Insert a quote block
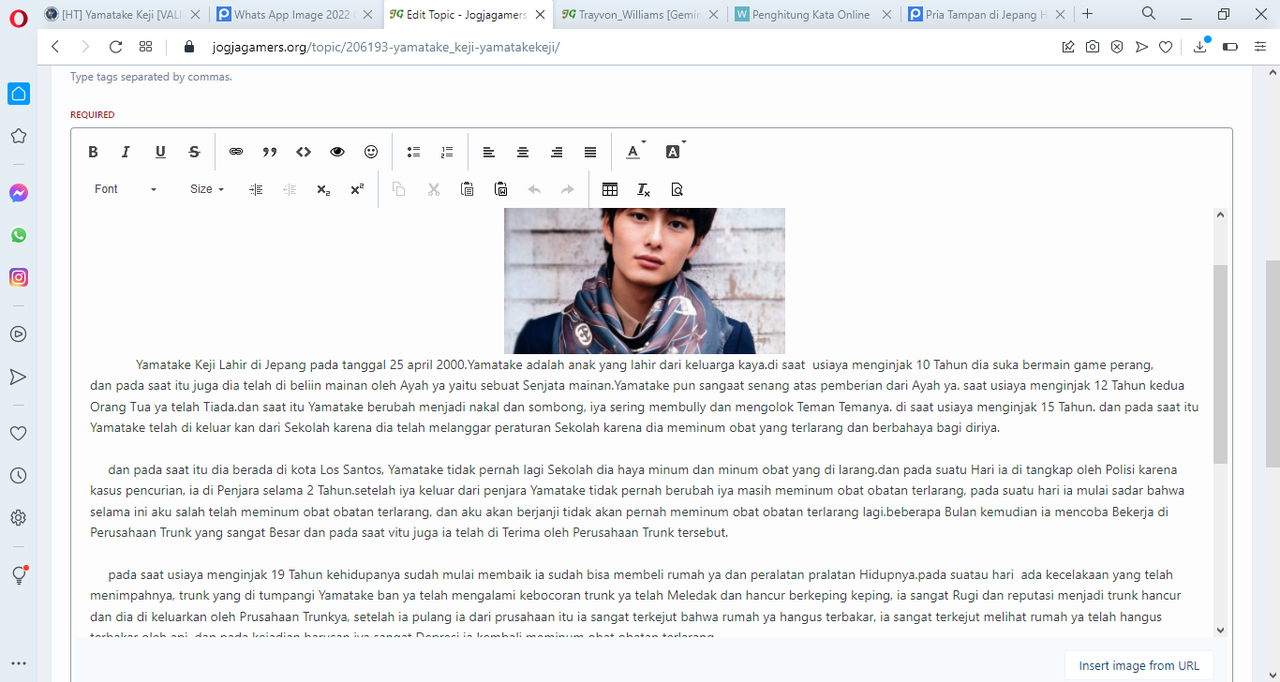This screenshot has height=682, width=1280. pos(270,152)
